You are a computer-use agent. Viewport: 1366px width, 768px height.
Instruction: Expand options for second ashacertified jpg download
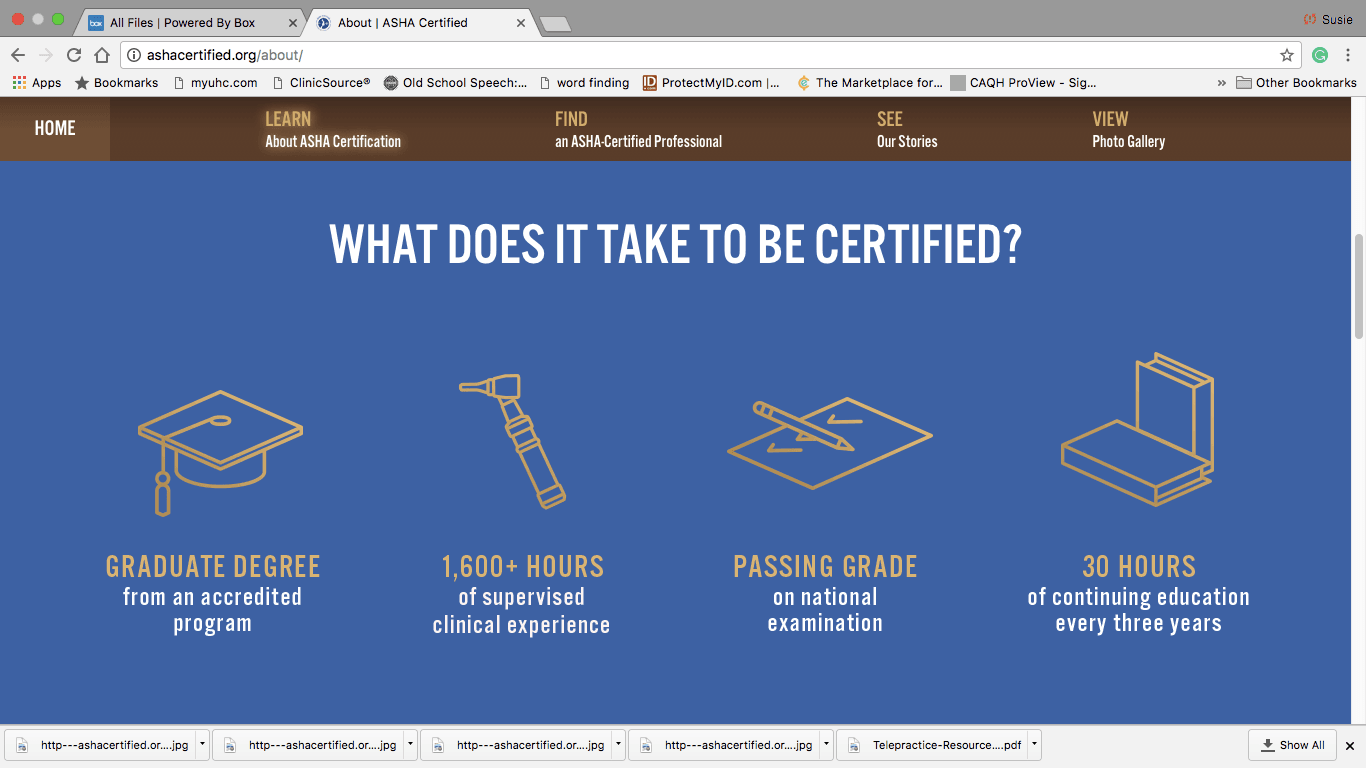pyautogui.click(x=411, y=745)
